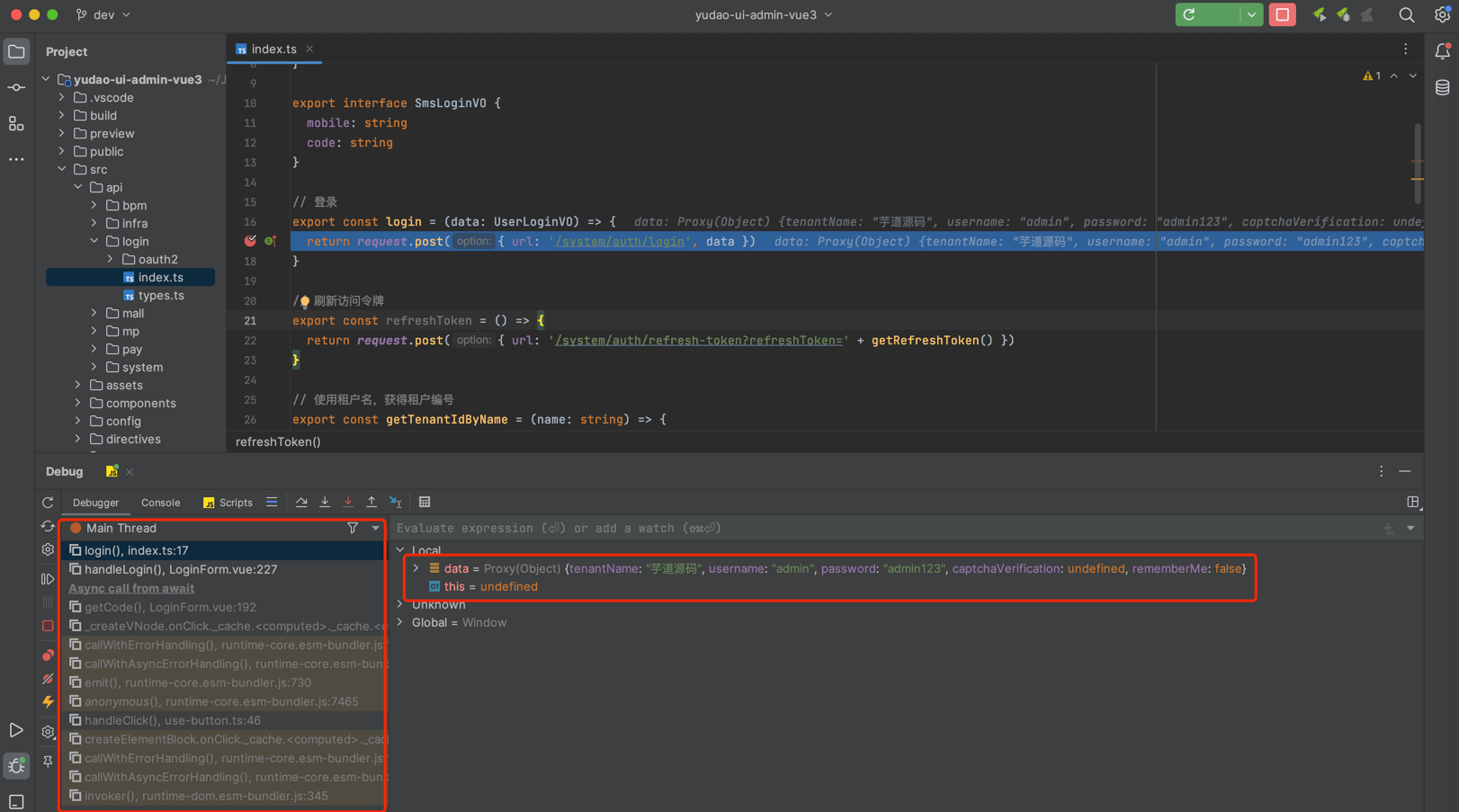Switch to the Console tab
Screen dimensions: 1459x812
(x=160, y=503)
